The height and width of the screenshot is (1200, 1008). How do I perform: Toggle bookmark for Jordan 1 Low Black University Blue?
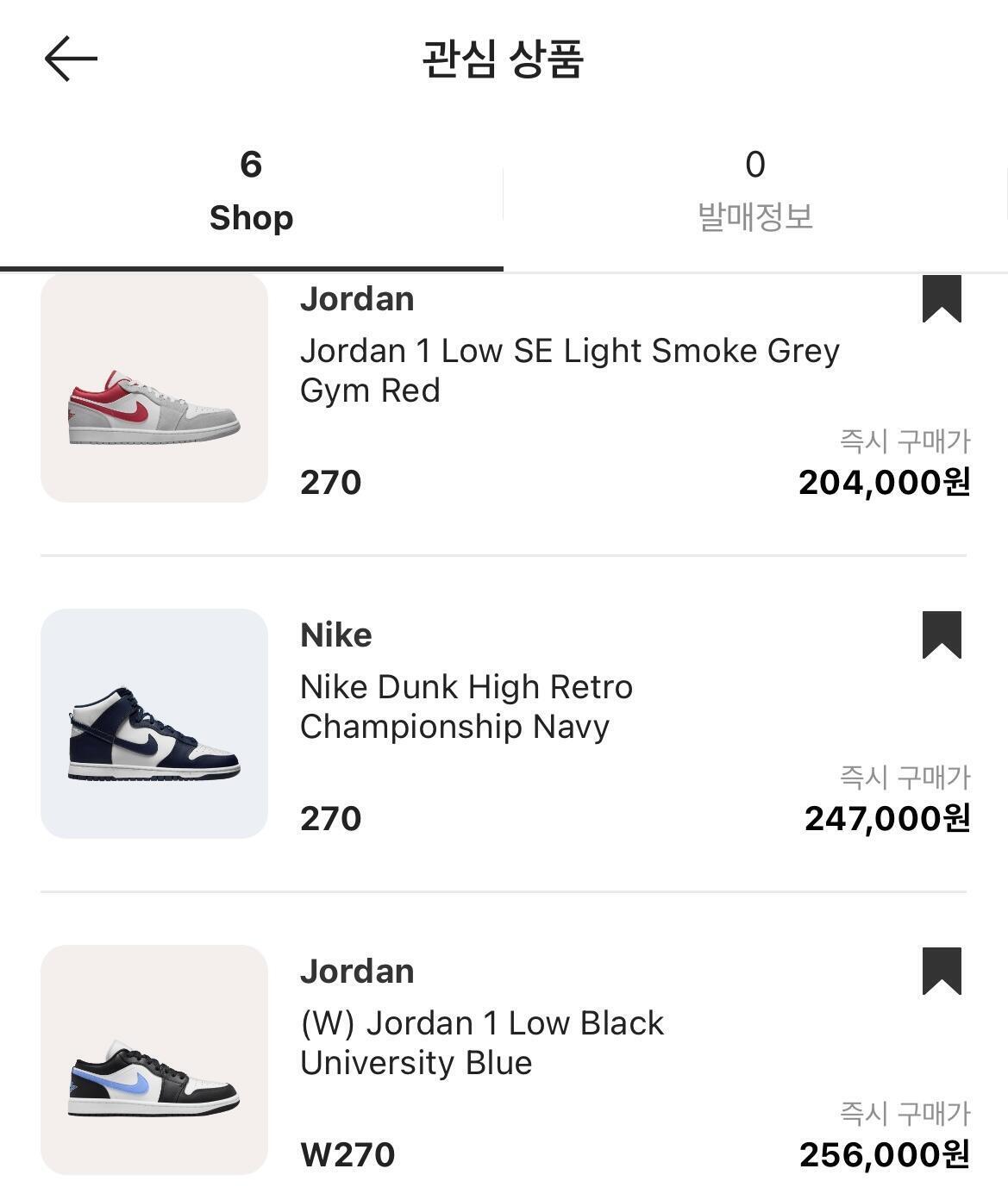[x=942, y=971]
